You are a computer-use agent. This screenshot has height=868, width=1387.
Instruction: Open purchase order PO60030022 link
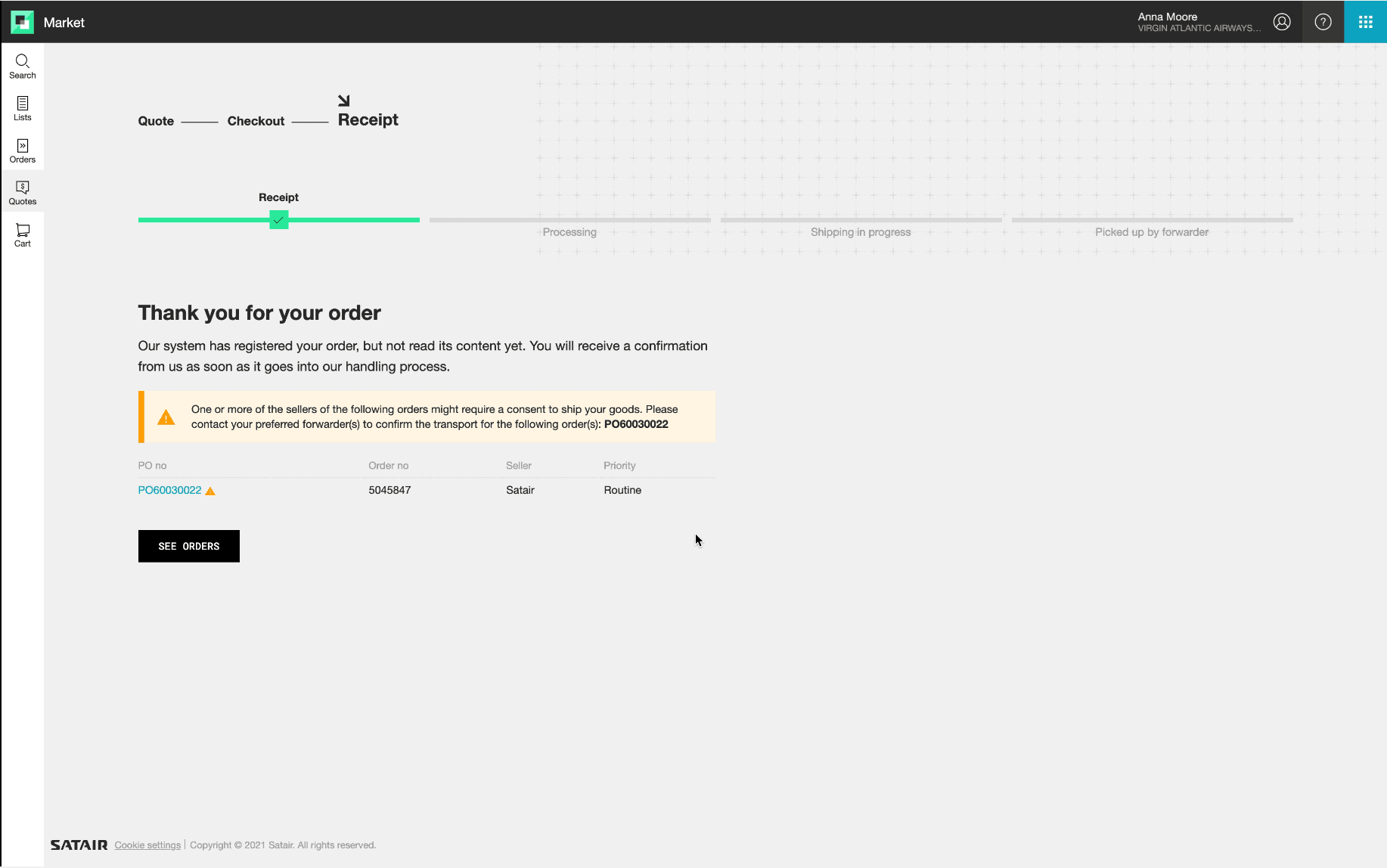[x=169, y=490]
